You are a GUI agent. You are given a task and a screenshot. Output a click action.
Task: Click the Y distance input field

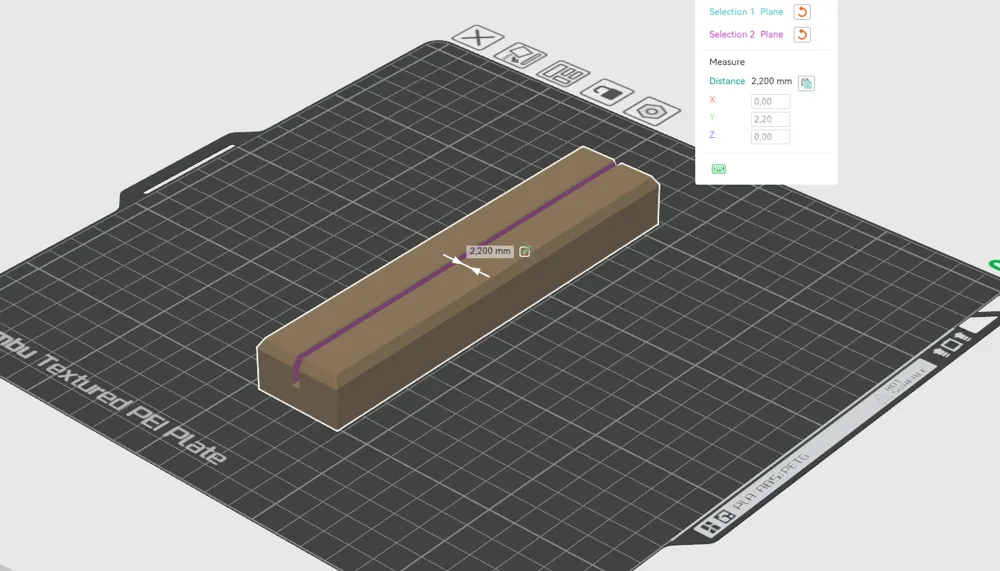[770, 119]
